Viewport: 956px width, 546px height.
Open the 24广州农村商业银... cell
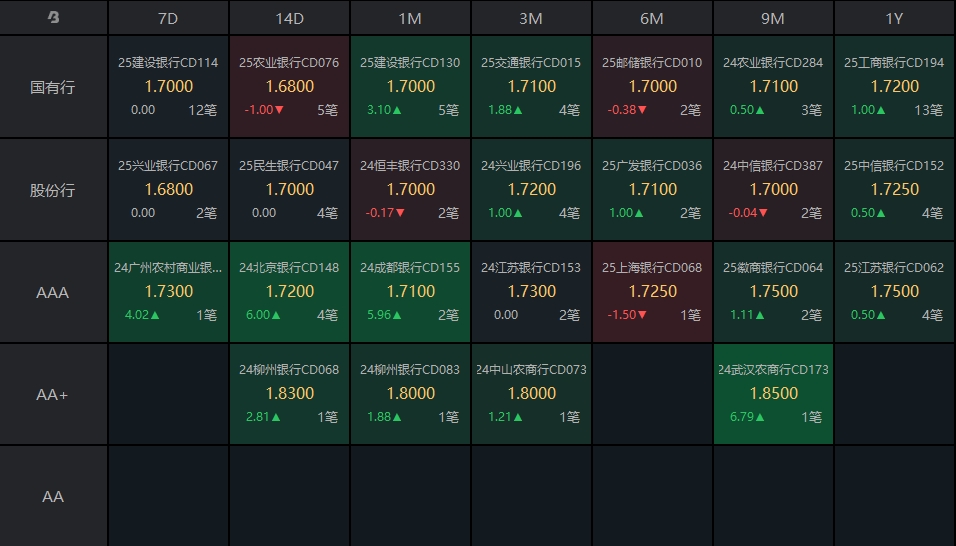168,292
